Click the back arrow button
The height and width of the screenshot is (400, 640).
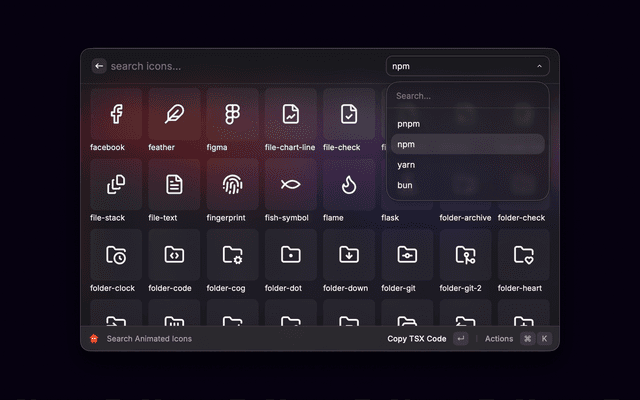[99, 66]
